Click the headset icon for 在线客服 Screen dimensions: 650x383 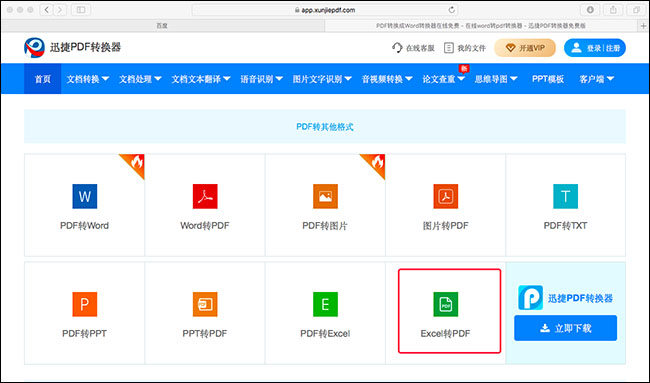pos(397,48)
